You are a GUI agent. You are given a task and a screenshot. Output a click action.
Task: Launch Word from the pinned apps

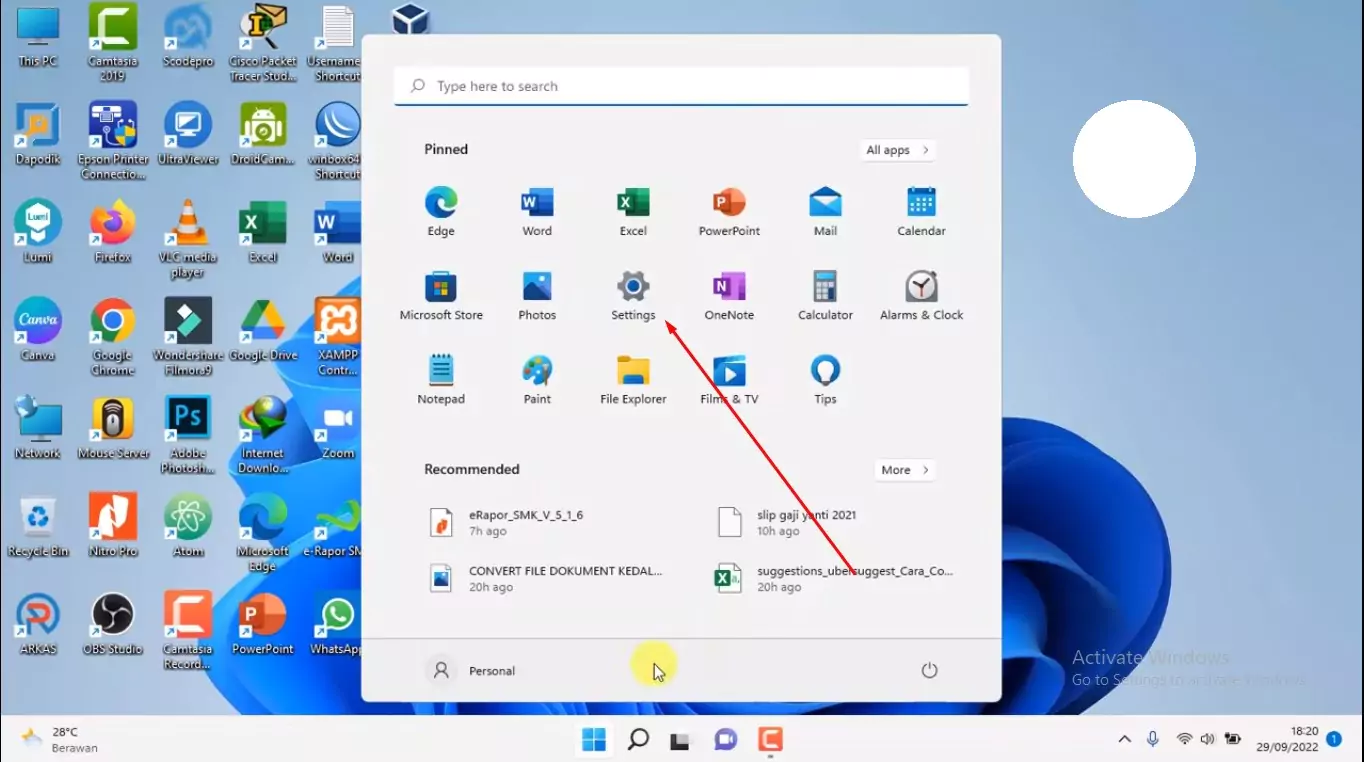pyautogui.click(x=537, y=212)
